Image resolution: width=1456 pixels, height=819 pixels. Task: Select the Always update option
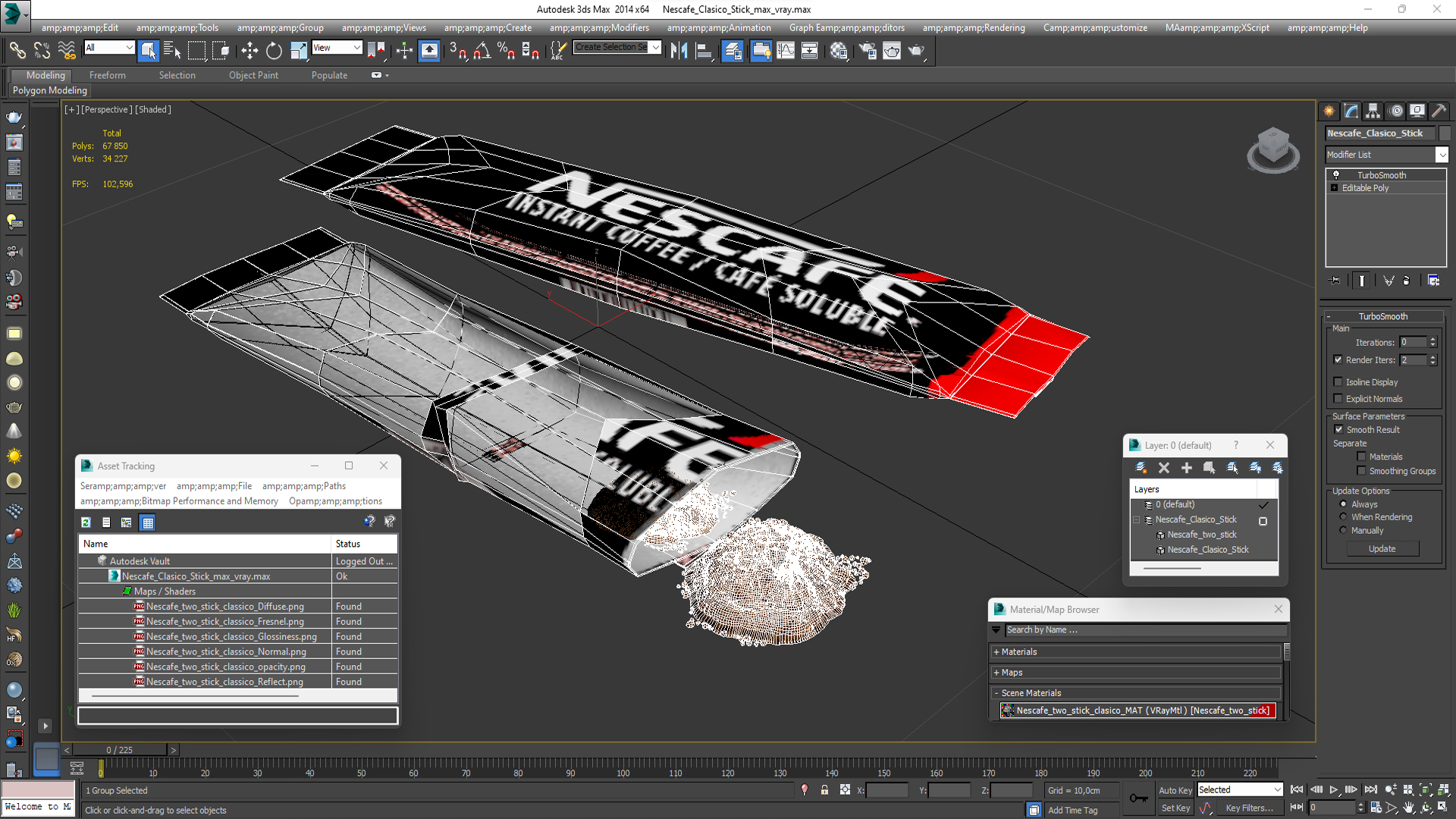pyautogui.click(x=1343, y=504)
